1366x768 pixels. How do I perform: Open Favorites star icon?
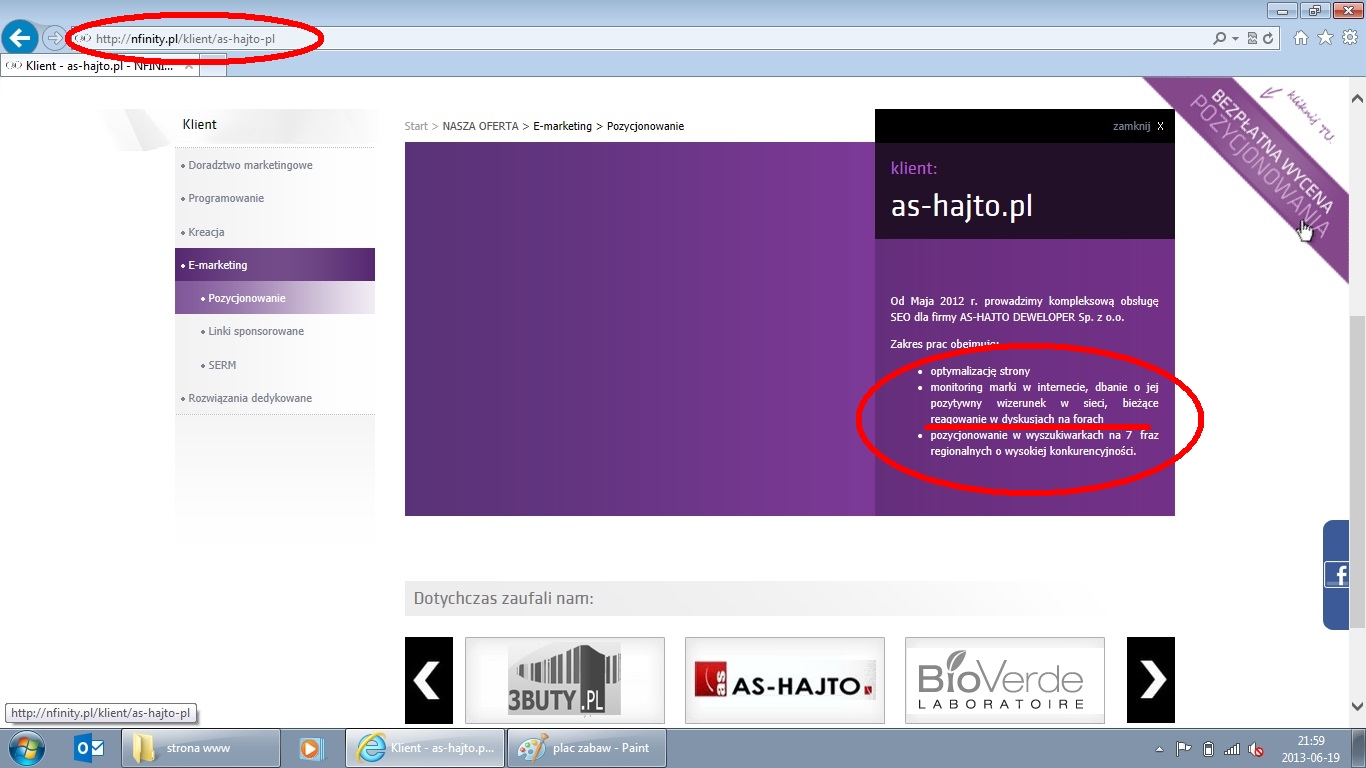(1325, 38)
